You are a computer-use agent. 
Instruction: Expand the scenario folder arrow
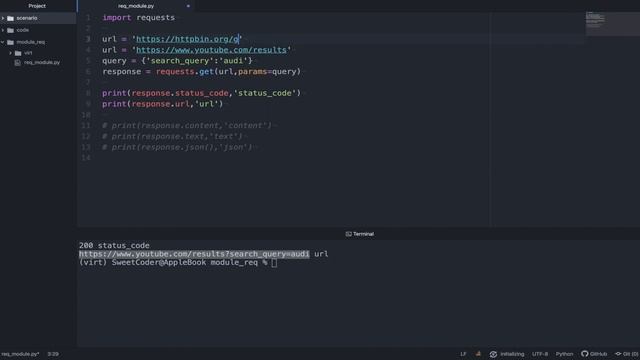point(3,18)
